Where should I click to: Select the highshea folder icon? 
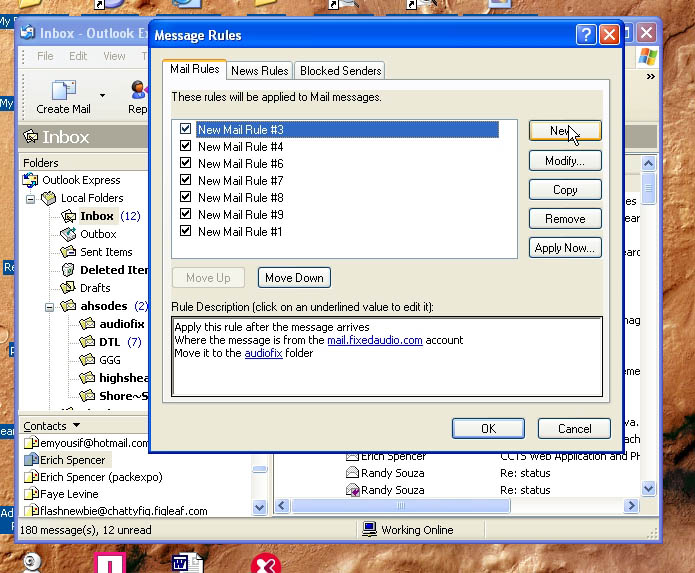point(87,378)
